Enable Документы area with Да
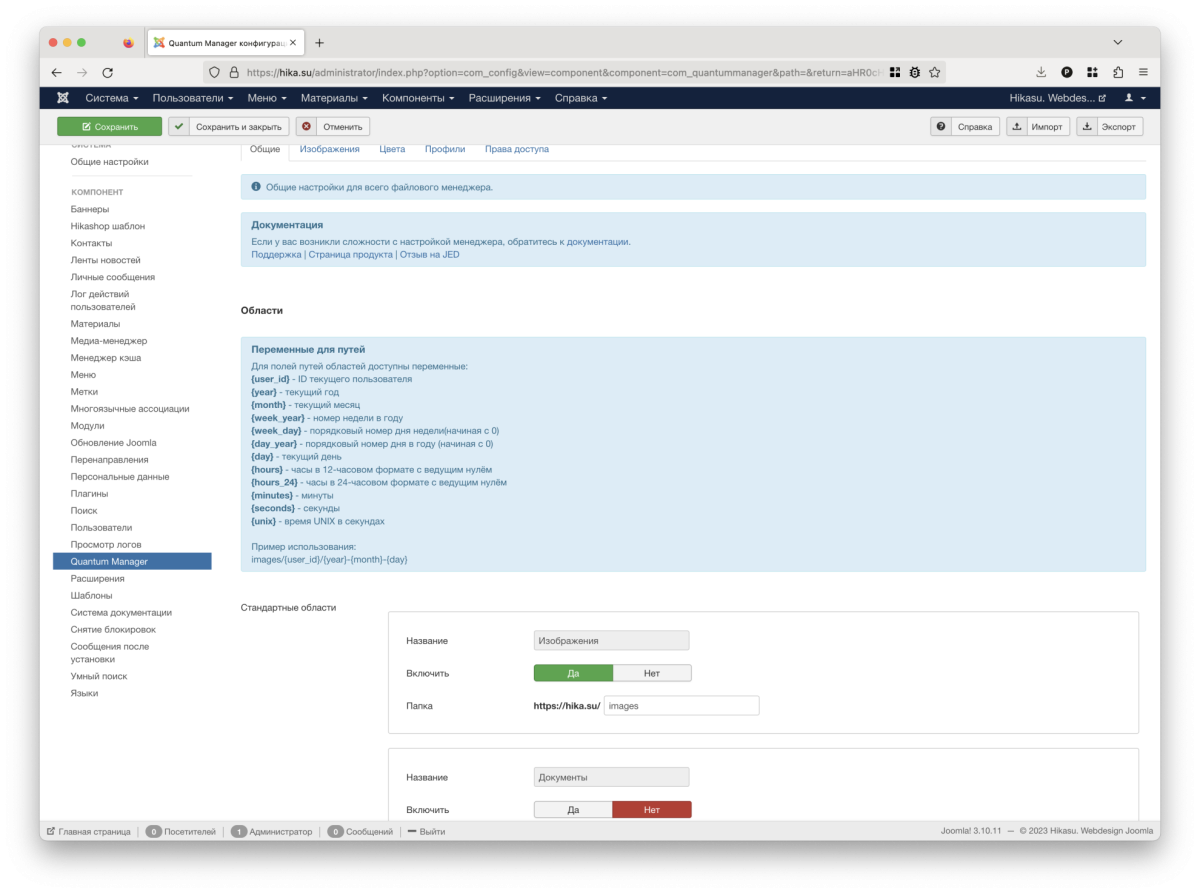The image size is (1200, 893). coord(573,810)
